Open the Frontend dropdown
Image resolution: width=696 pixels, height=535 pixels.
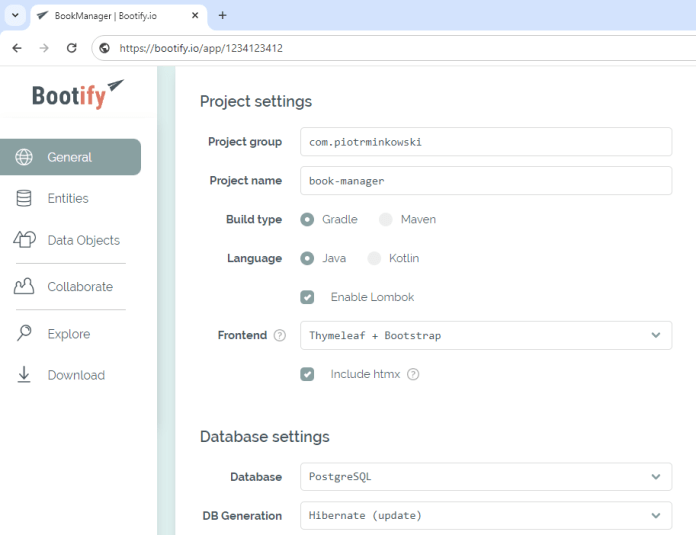(x=486, y=335)
